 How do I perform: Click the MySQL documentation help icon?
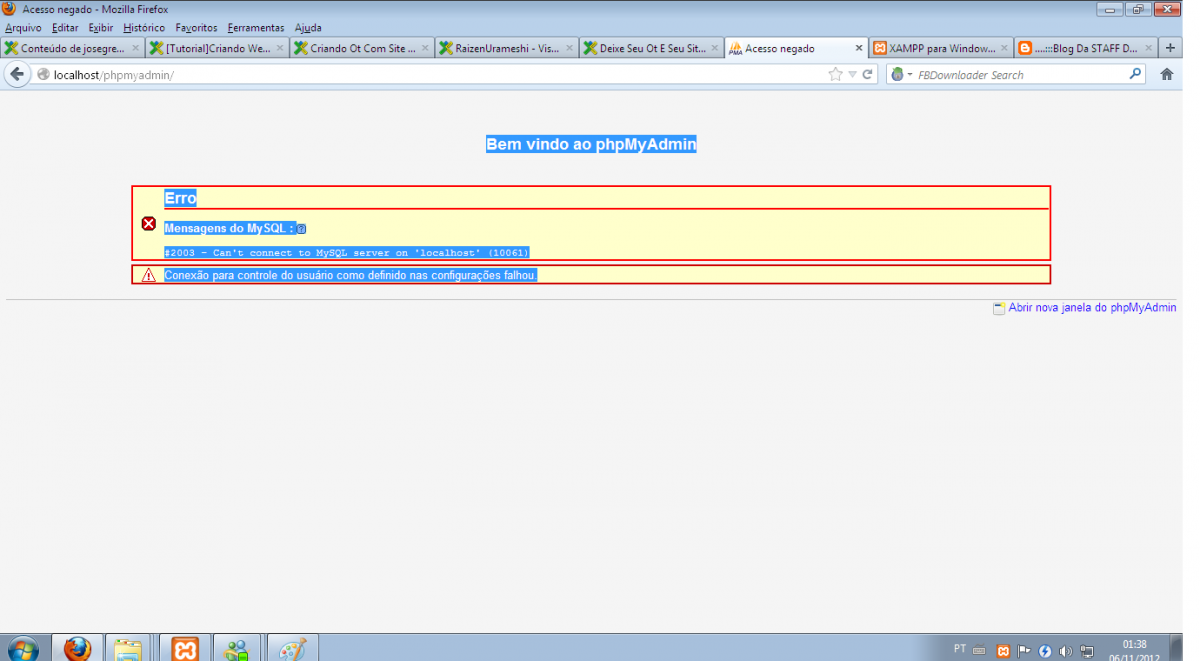pos(301,229)
